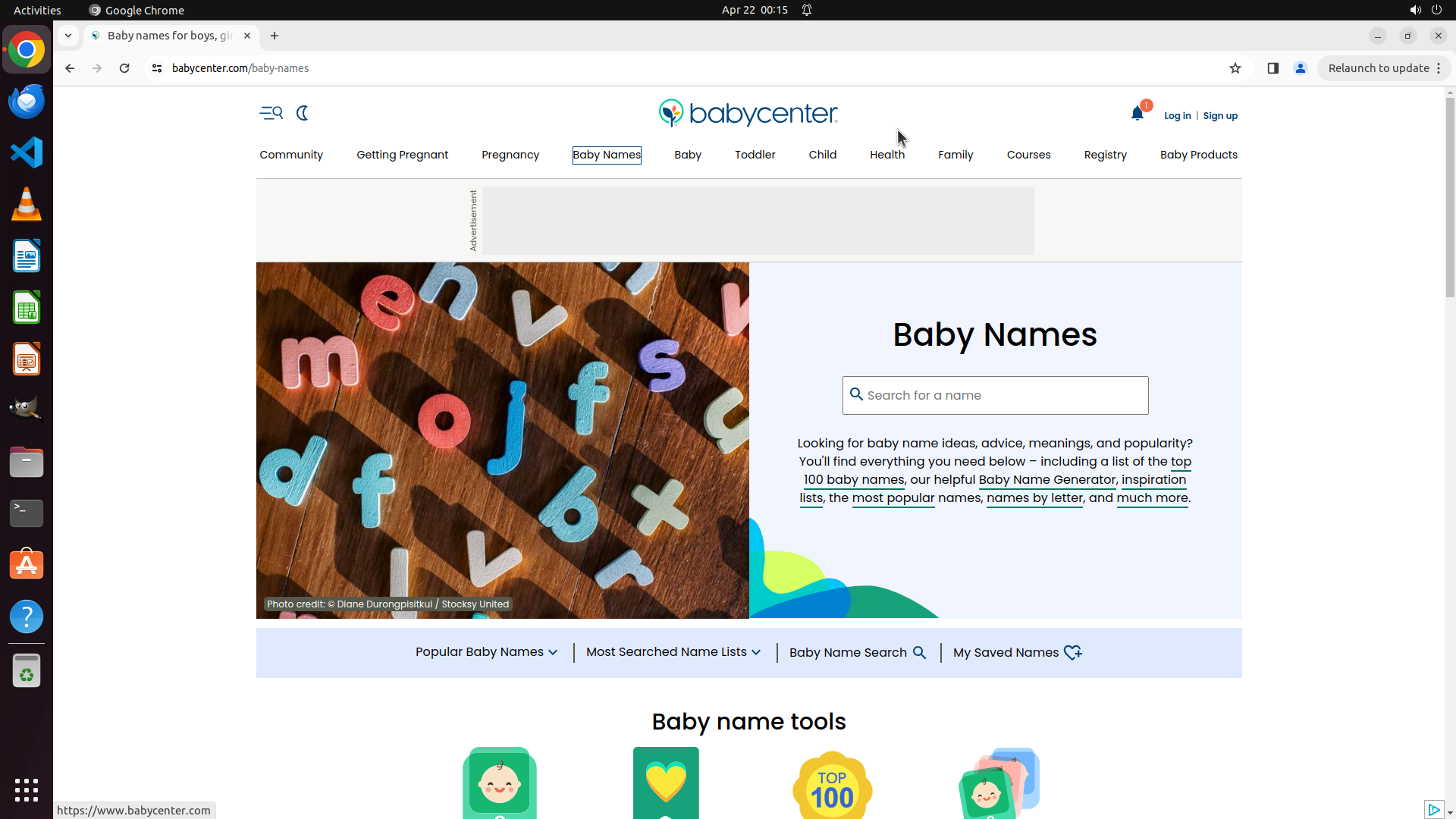Bookmark this page with star icon
The height and width of the screenshot is (819, 1456).
(1235, 68)
